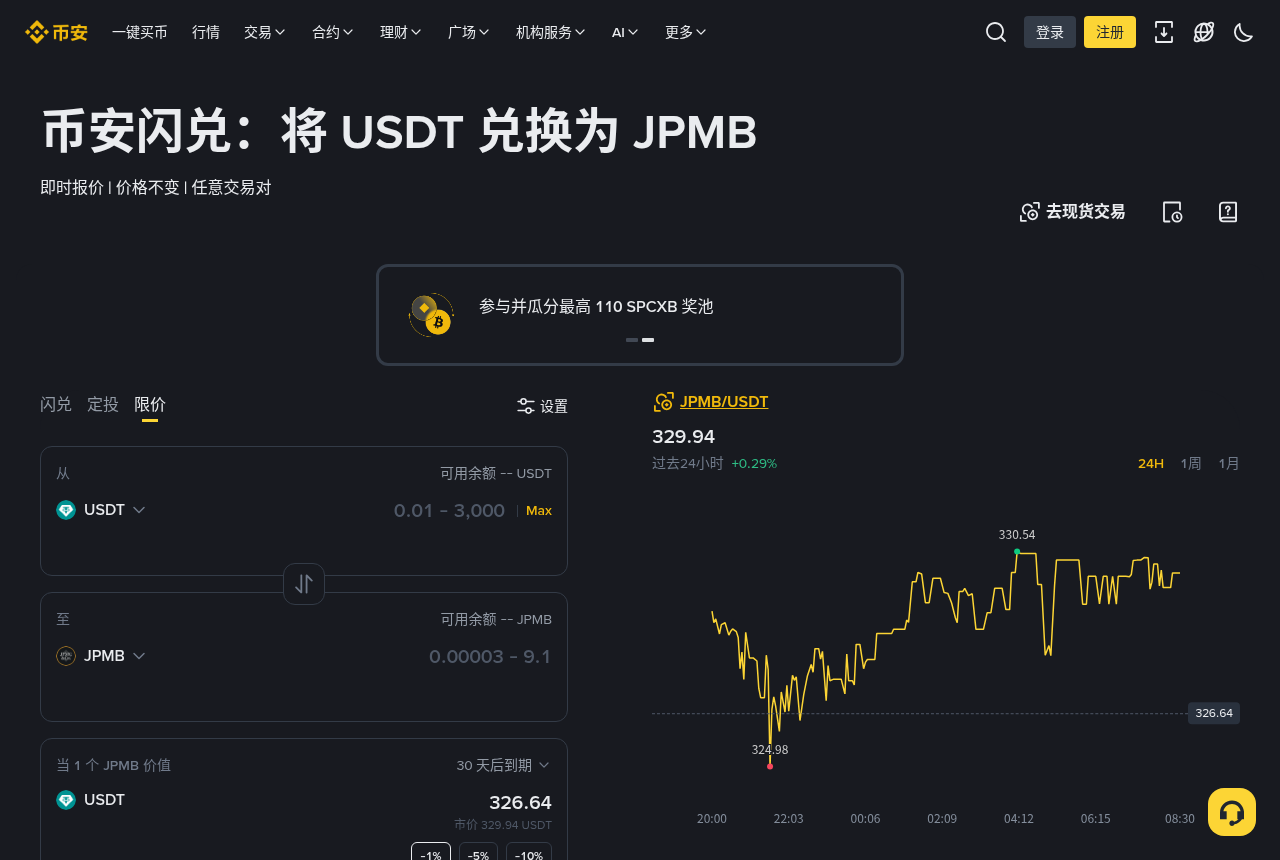Image resolution: width=1280 pixels, height=860 pixels.
Task: Open the 30 天后到期 expiry dropdown
Action: pos(503,765)
